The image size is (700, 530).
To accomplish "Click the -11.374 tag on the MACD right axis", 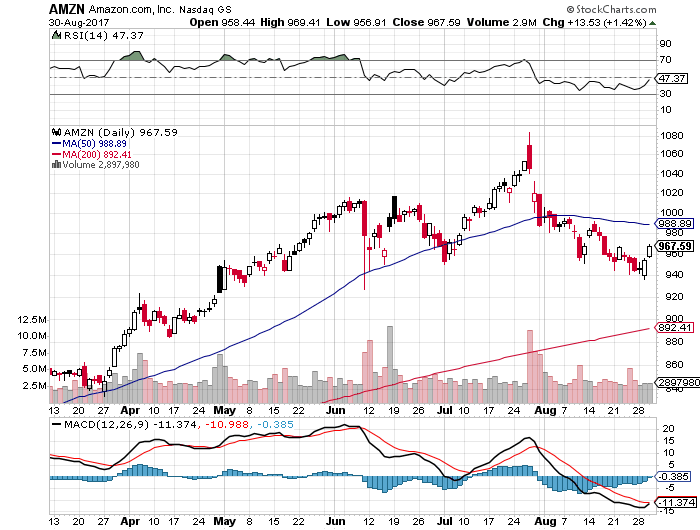I will [677, 502].
